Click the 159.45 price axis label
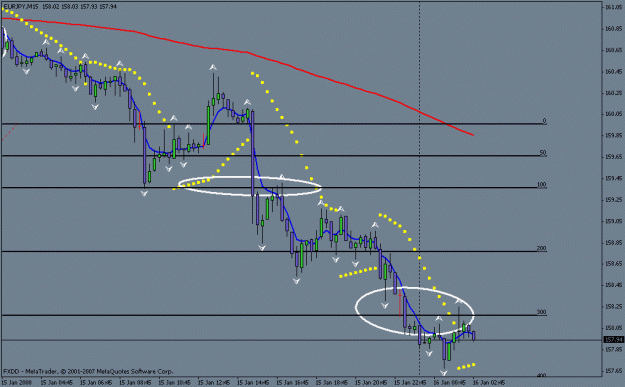This screenshot has width=625, height=387. [614, 178]
